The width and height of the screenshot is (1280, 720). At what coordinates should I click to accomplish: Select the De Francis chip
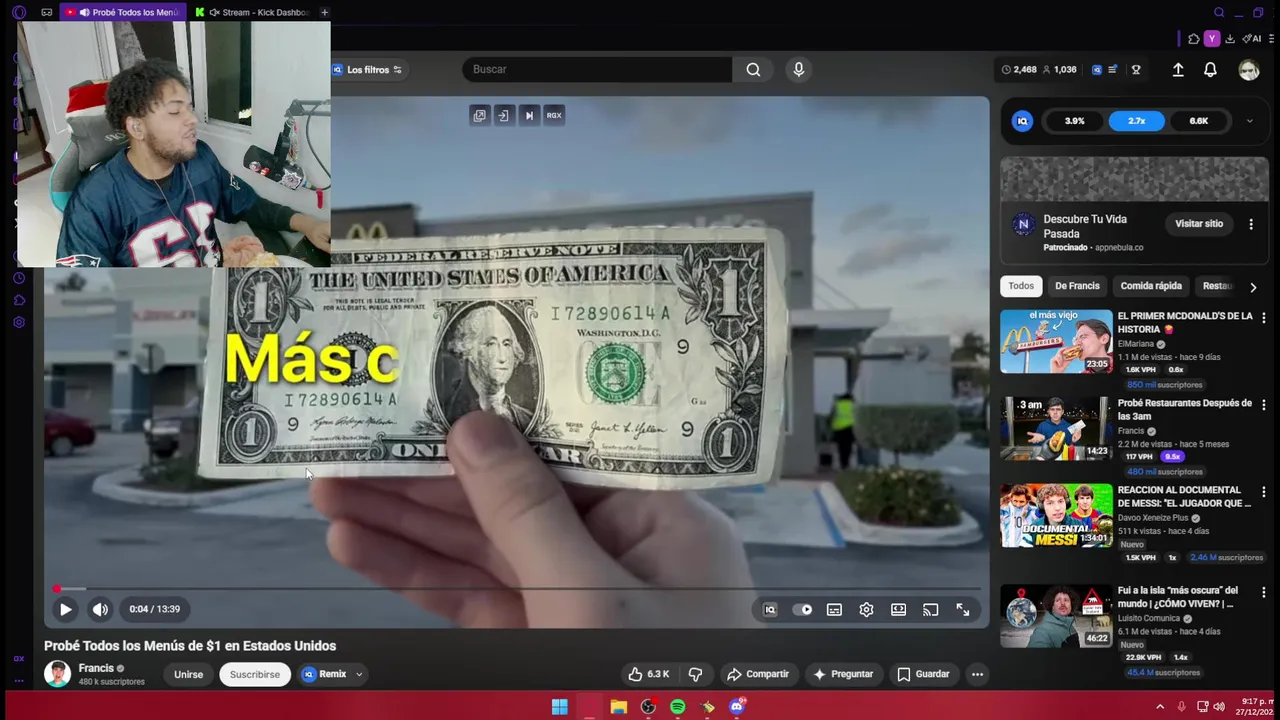[1077, 286]
